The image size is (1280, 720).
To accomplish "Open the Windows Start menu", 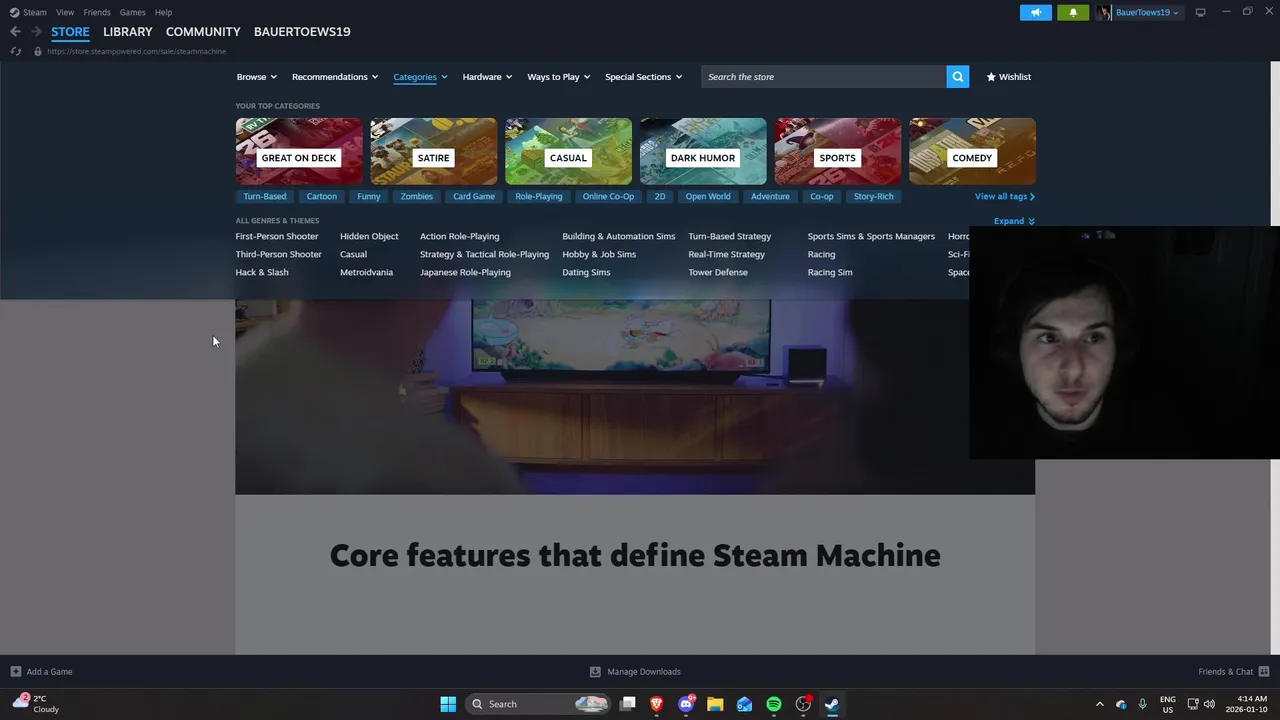I will tap(448, 704).
